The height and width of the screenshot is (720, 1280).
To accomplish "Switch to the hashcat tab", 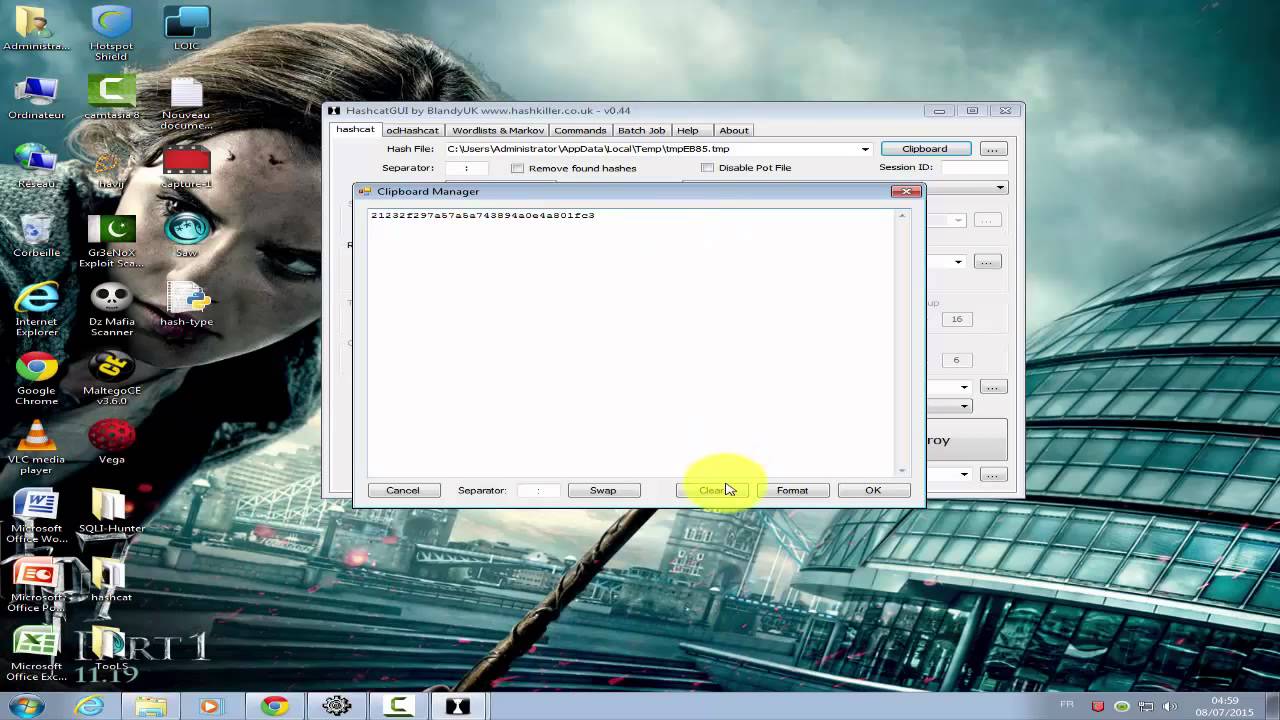I will 355,129.
